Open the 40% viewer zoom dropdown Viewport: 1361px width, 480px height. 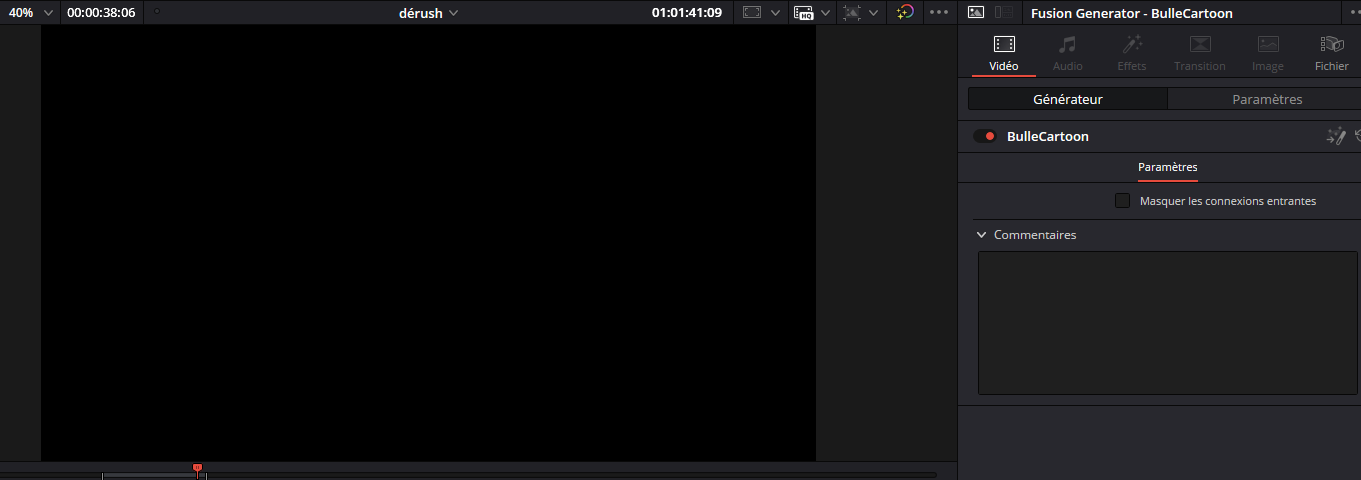pos(30,13)
